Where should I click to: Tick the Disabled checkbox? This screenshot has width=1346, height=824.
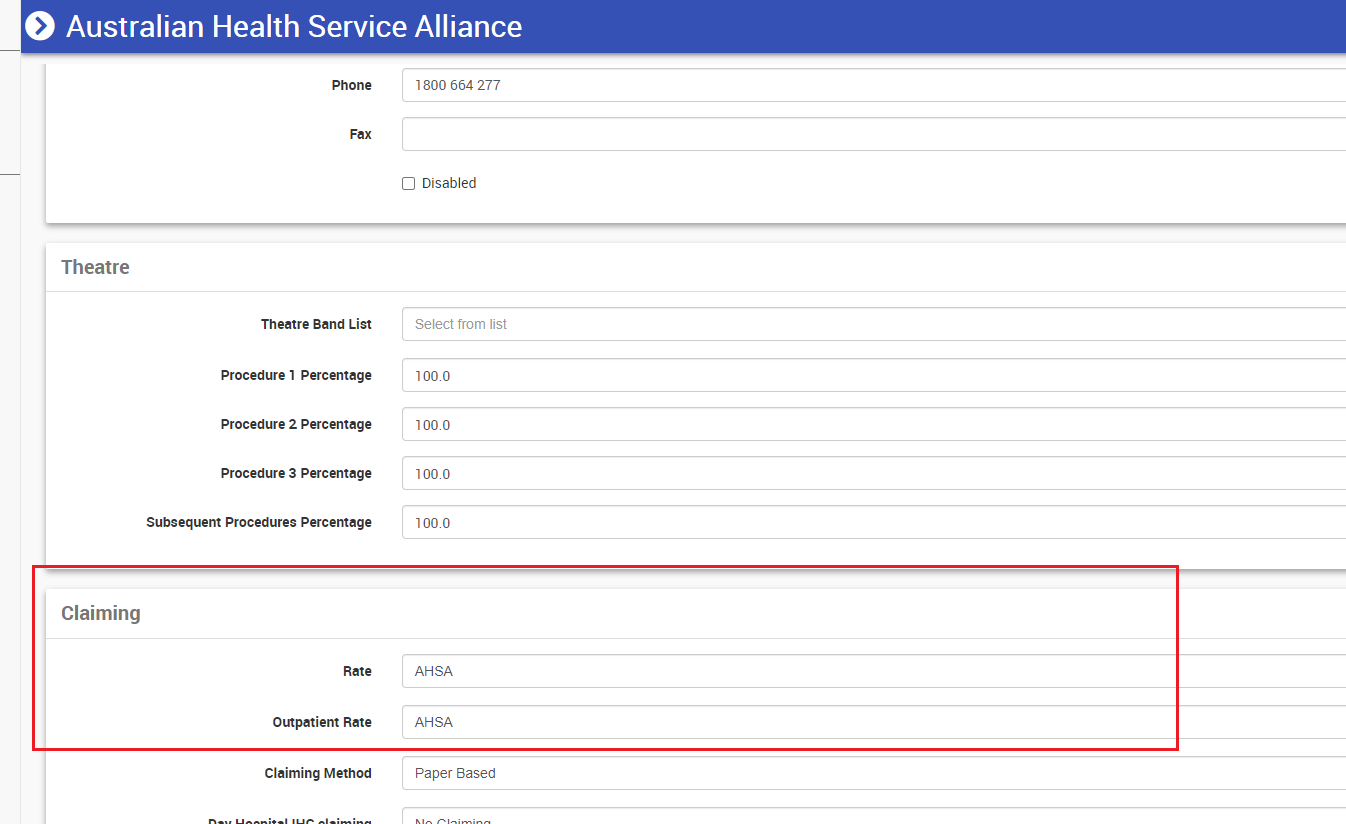pos(408,184)
